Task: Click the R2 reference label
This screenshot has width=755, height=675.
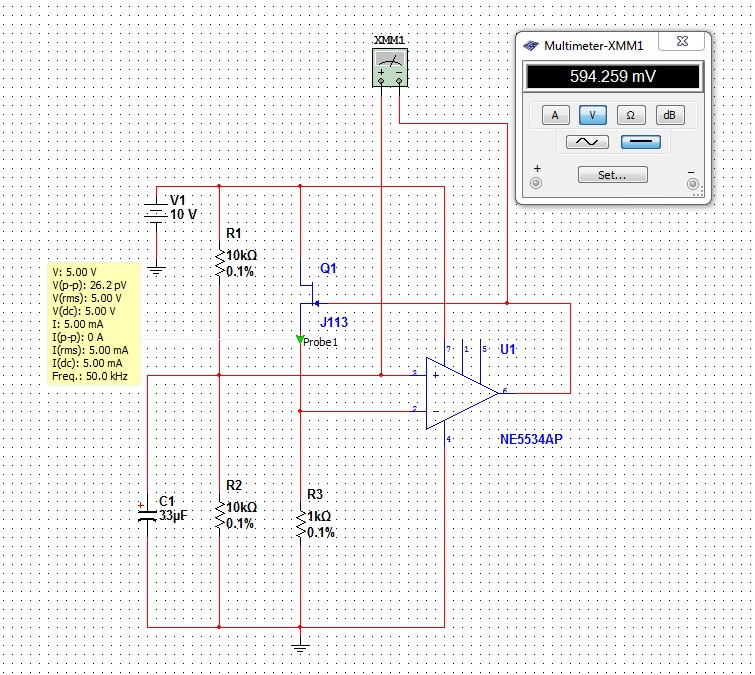Action: (x=234, y=485)
